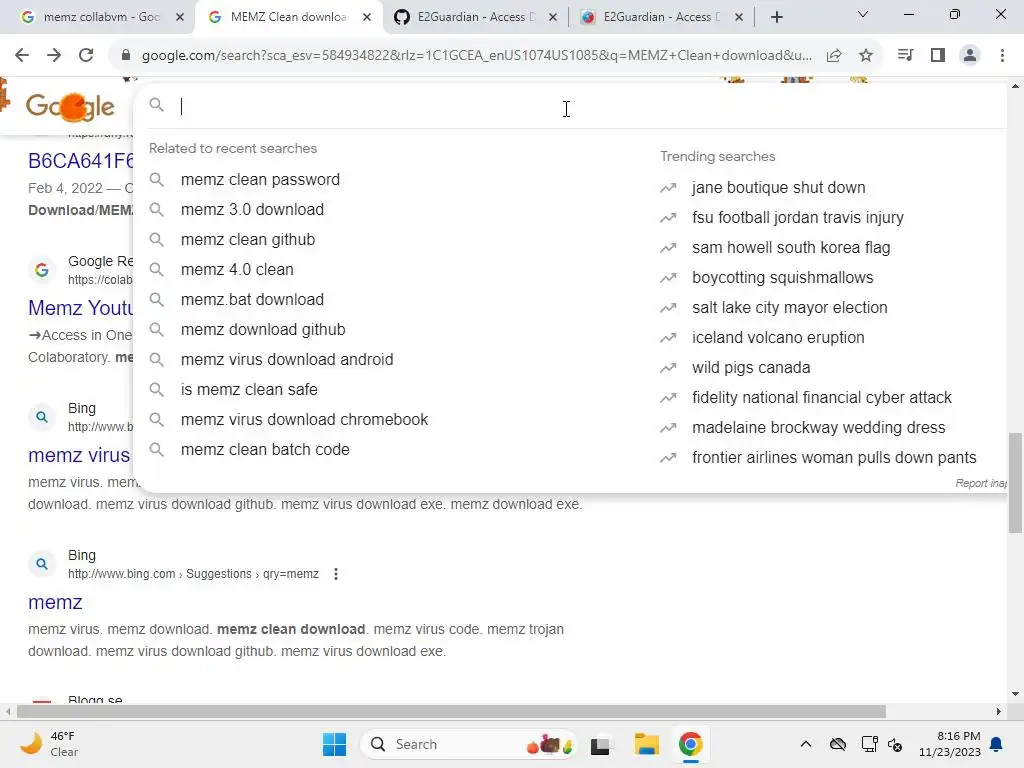1024x768 pixels.
Task: Select suggestion 'memz virus download chromebook'
Action: tap(304, 420)
